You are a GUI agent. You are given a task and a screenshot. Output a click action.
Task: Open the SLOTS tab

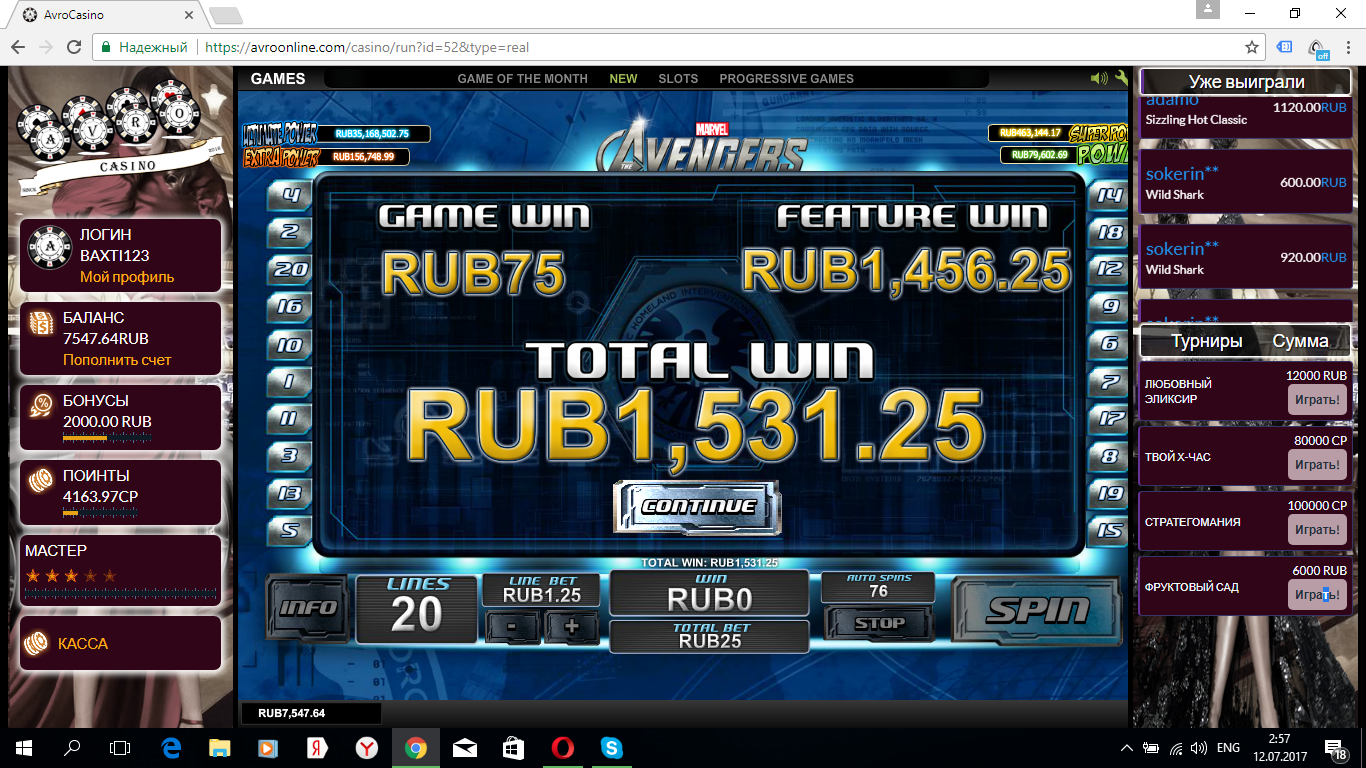pyautogui.click(x=678, y=79)
